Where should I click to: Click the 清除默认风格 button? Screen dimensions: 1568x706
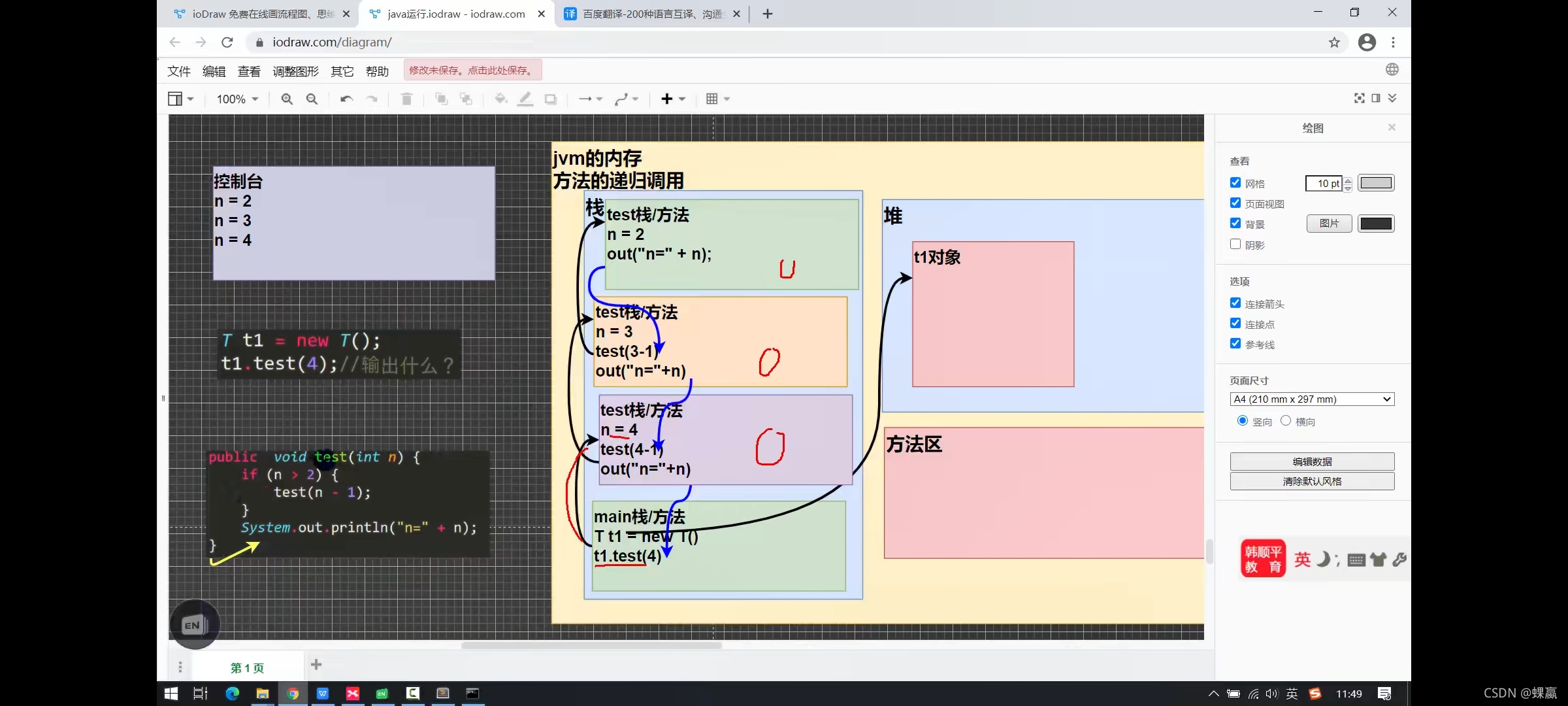click(1312, 481)
